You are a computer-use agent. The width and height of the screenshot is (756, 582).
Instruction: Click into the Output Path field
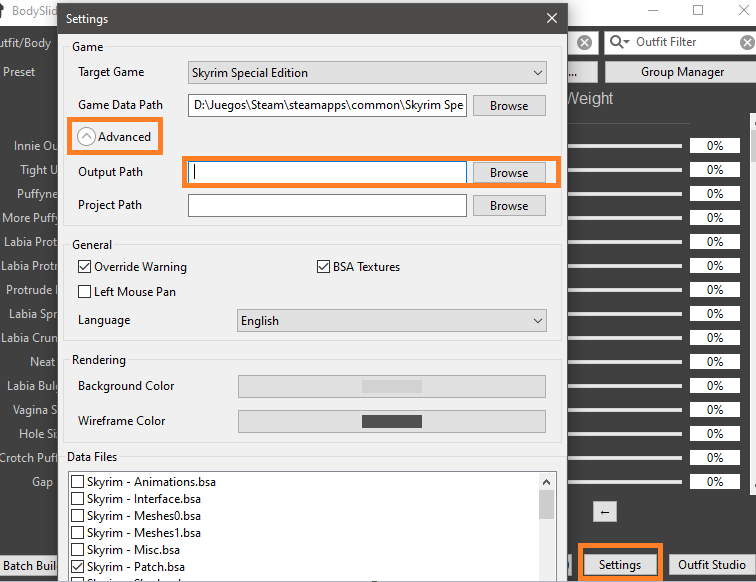point(327,172)
